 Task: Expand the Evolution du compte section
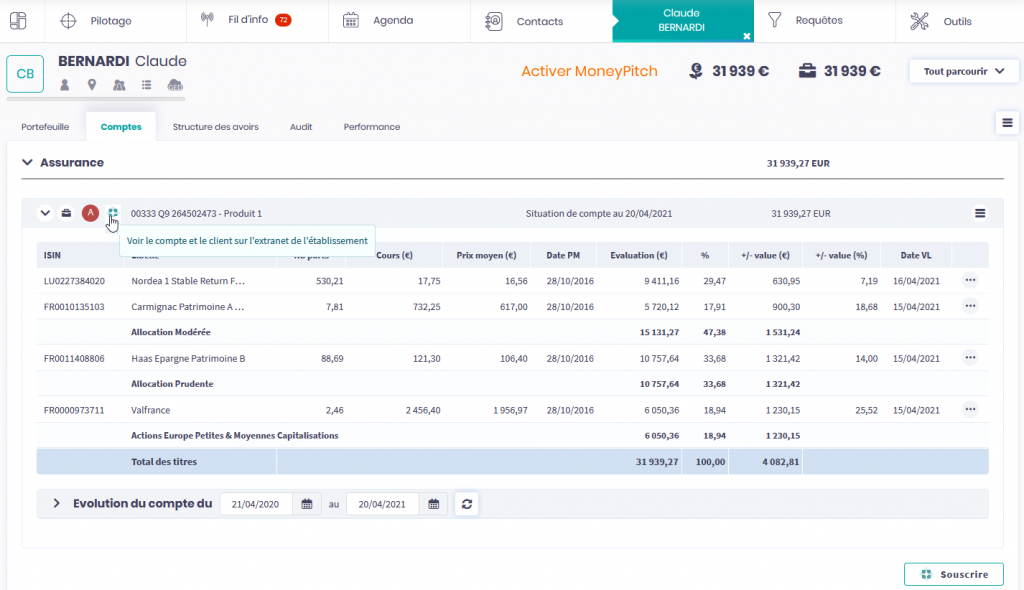[x=56, y=504]
